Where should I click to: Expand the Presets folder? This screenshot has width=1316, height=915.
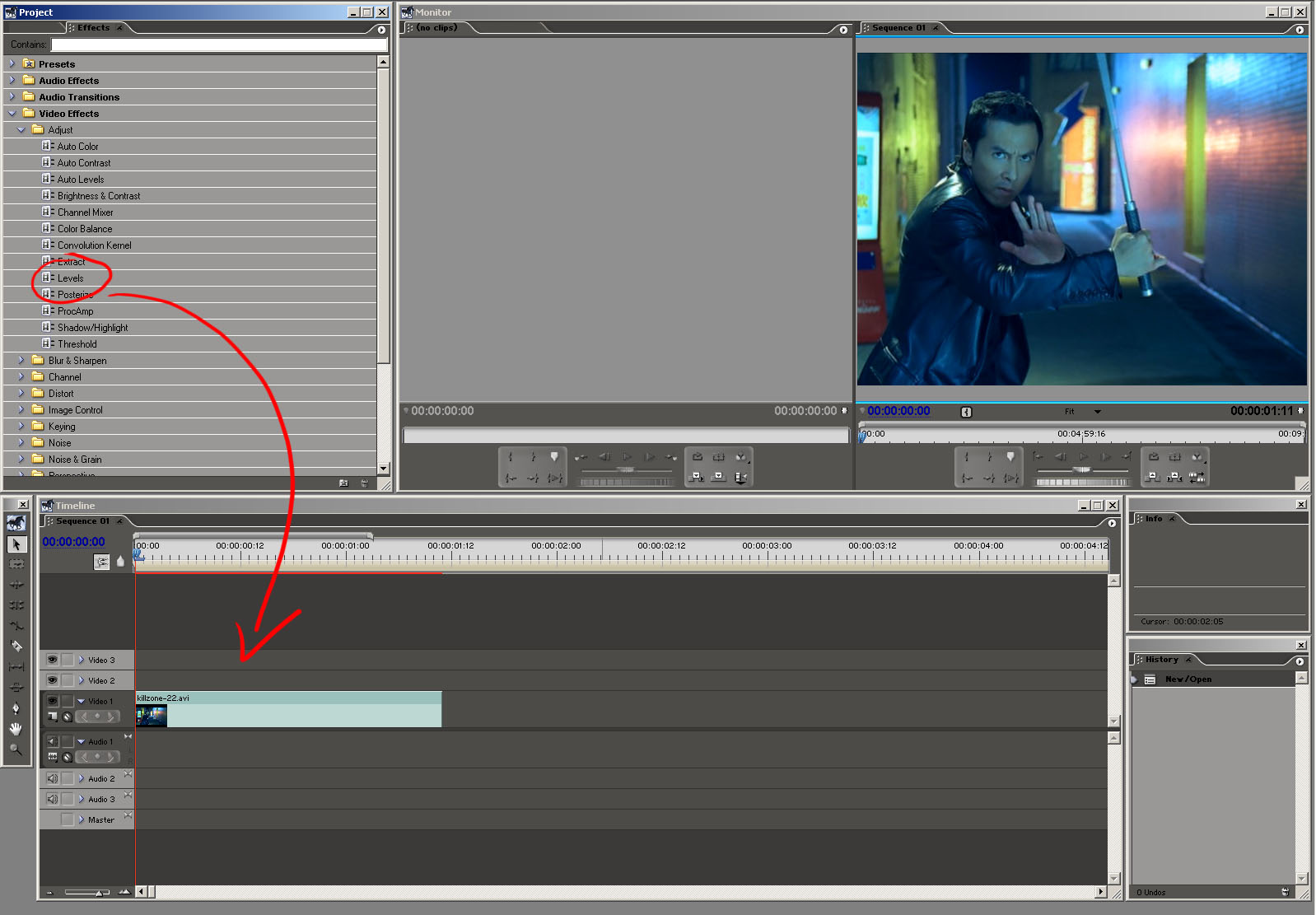click(x=12, y=63)
